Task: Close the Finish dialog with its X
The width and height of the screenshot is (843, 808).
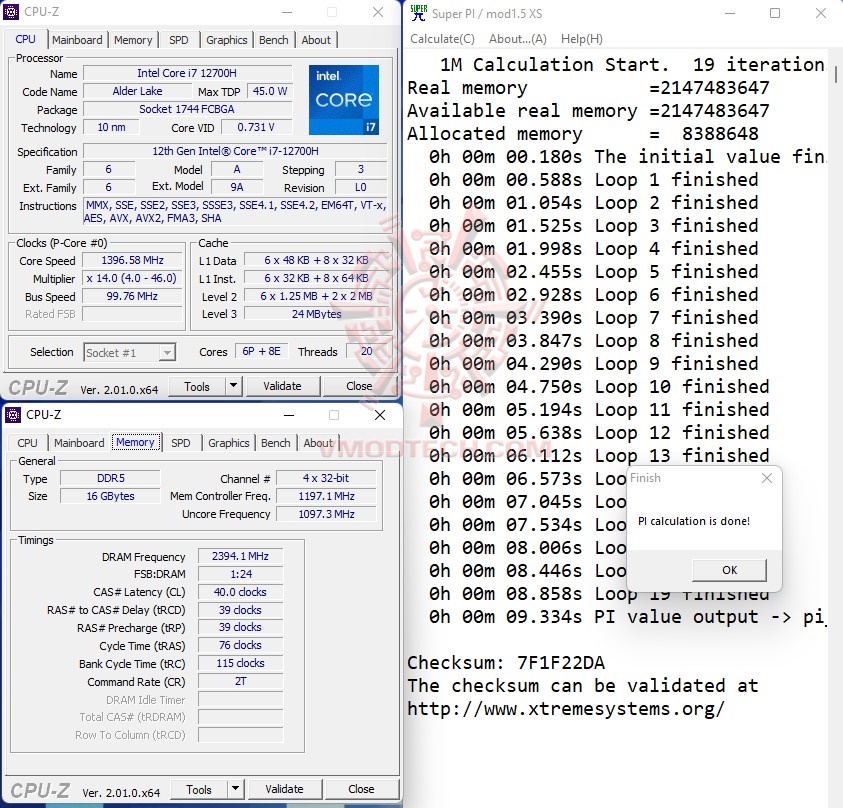Action: [767, 478]
